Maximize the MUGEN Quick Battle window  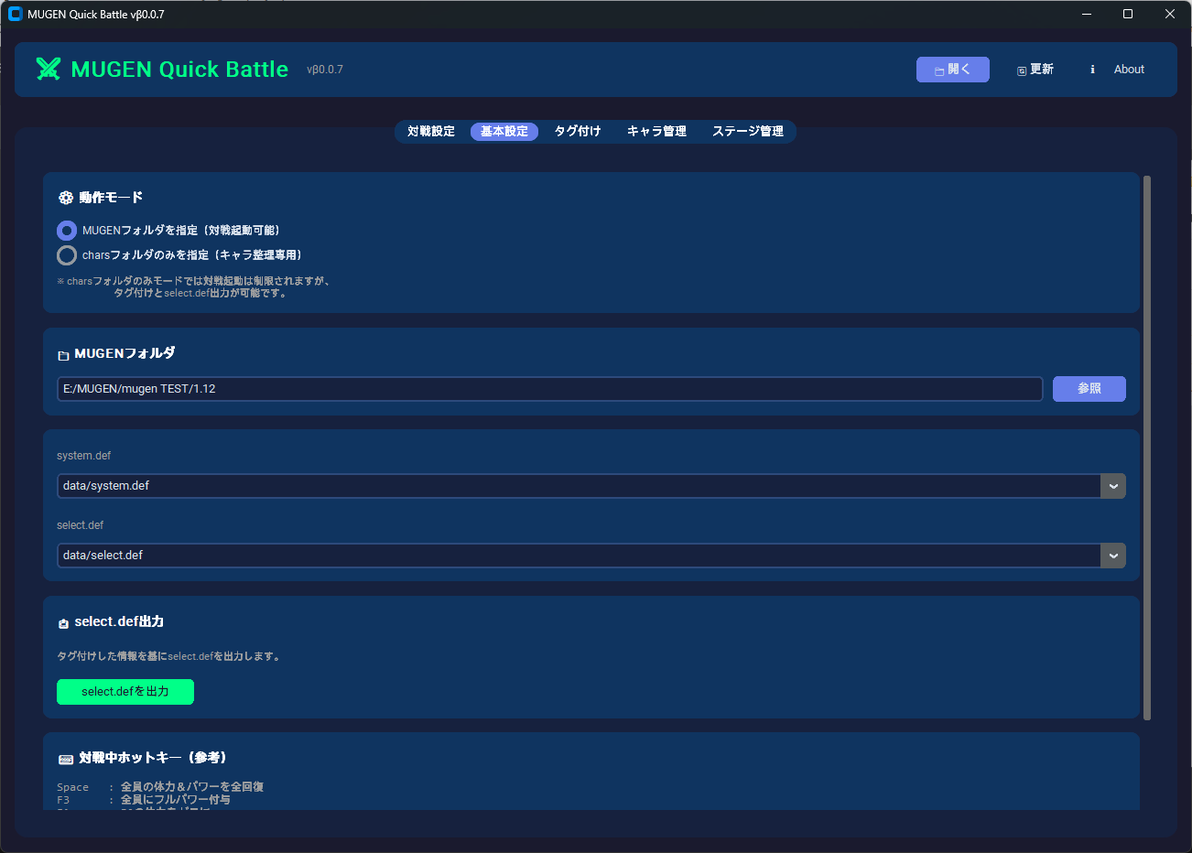tap(1128, 14)
